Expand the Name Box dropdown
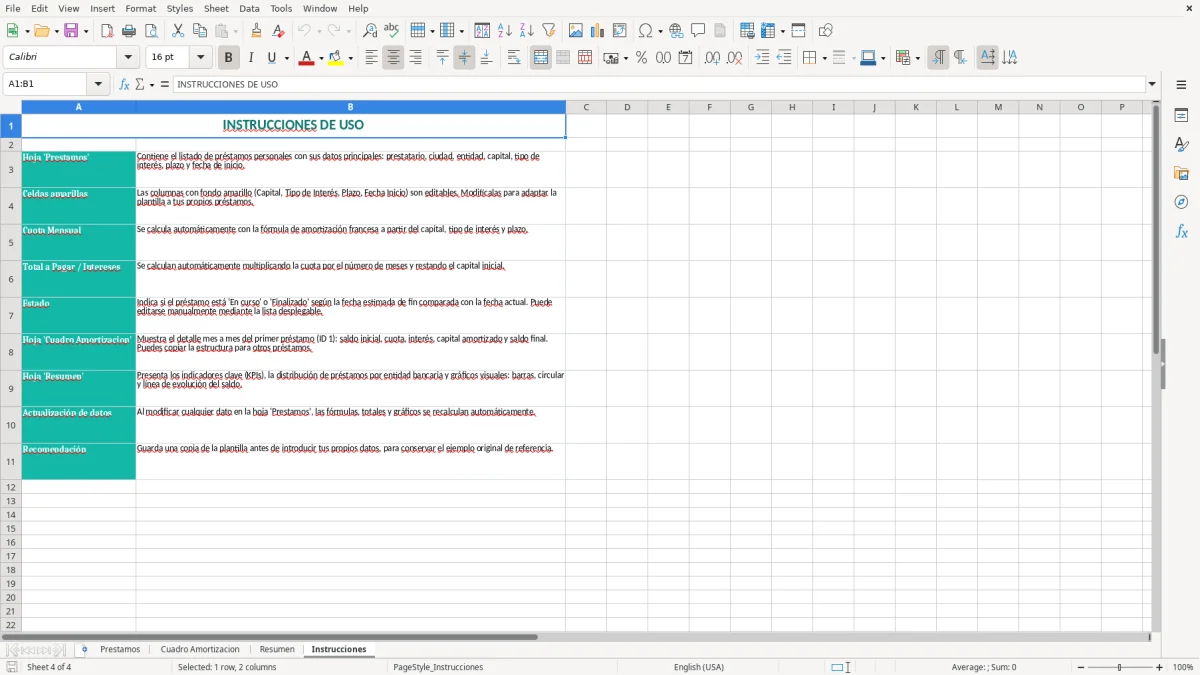The width and height of the screenshot is (1200, 675). point(100,84)
